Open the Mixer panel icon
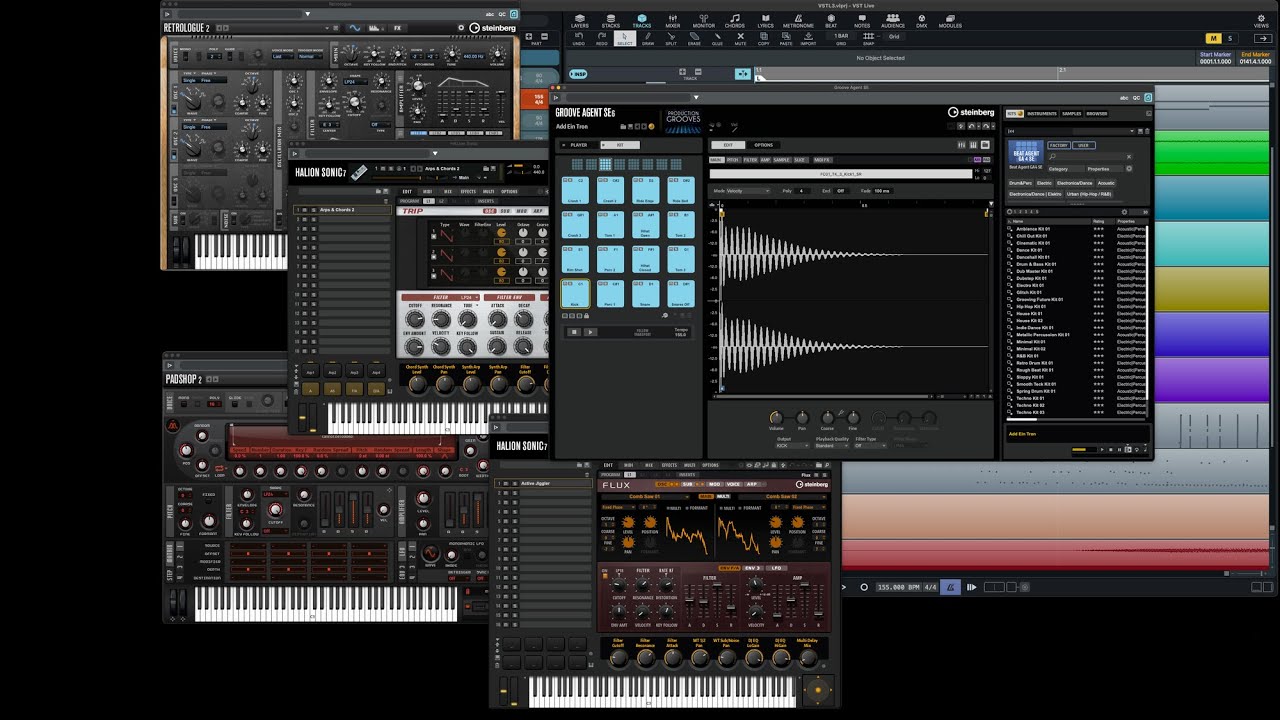Screen dimensions: 1280x720 click(x=672, y=20)
